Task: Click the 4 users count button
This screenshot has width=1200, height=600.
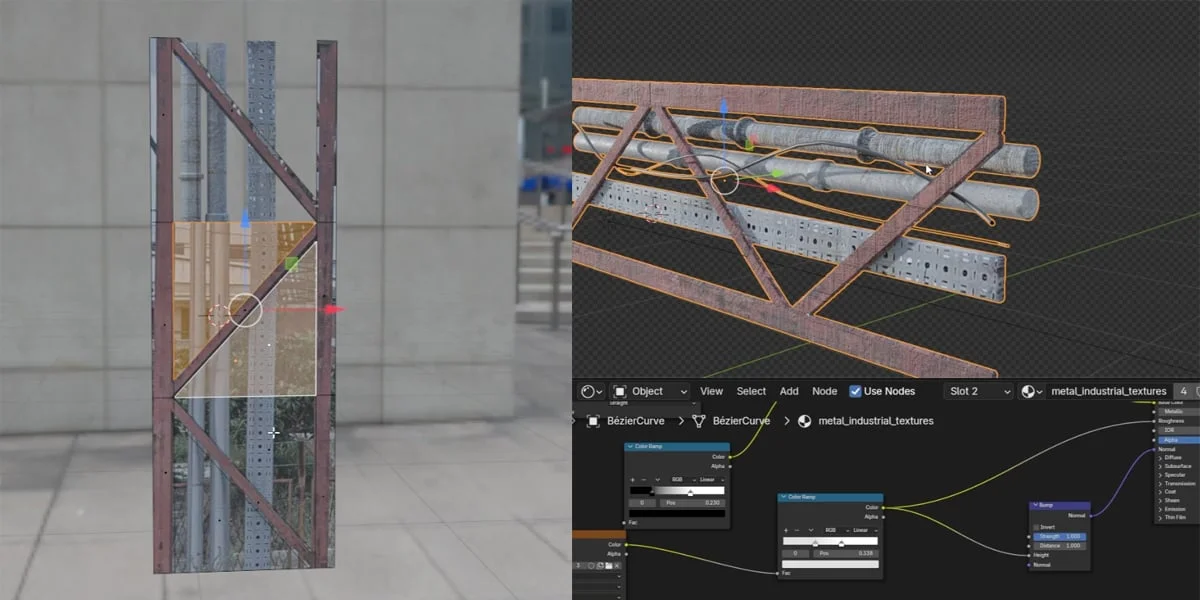Action: pyautogui.click(x=1184, y=391)
